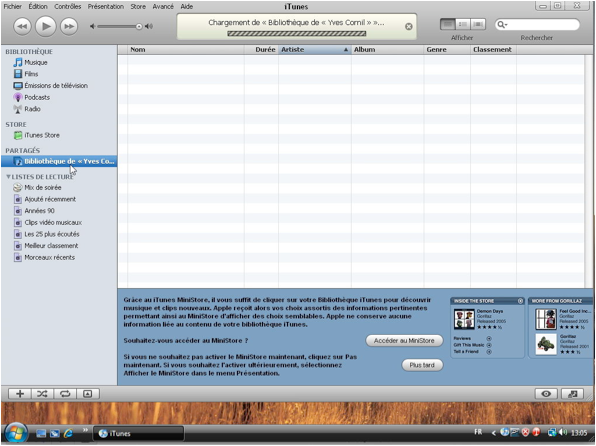Viewport: 596px width, 446px height.
Task: Toggle the browser eye button
Action: 546,394
